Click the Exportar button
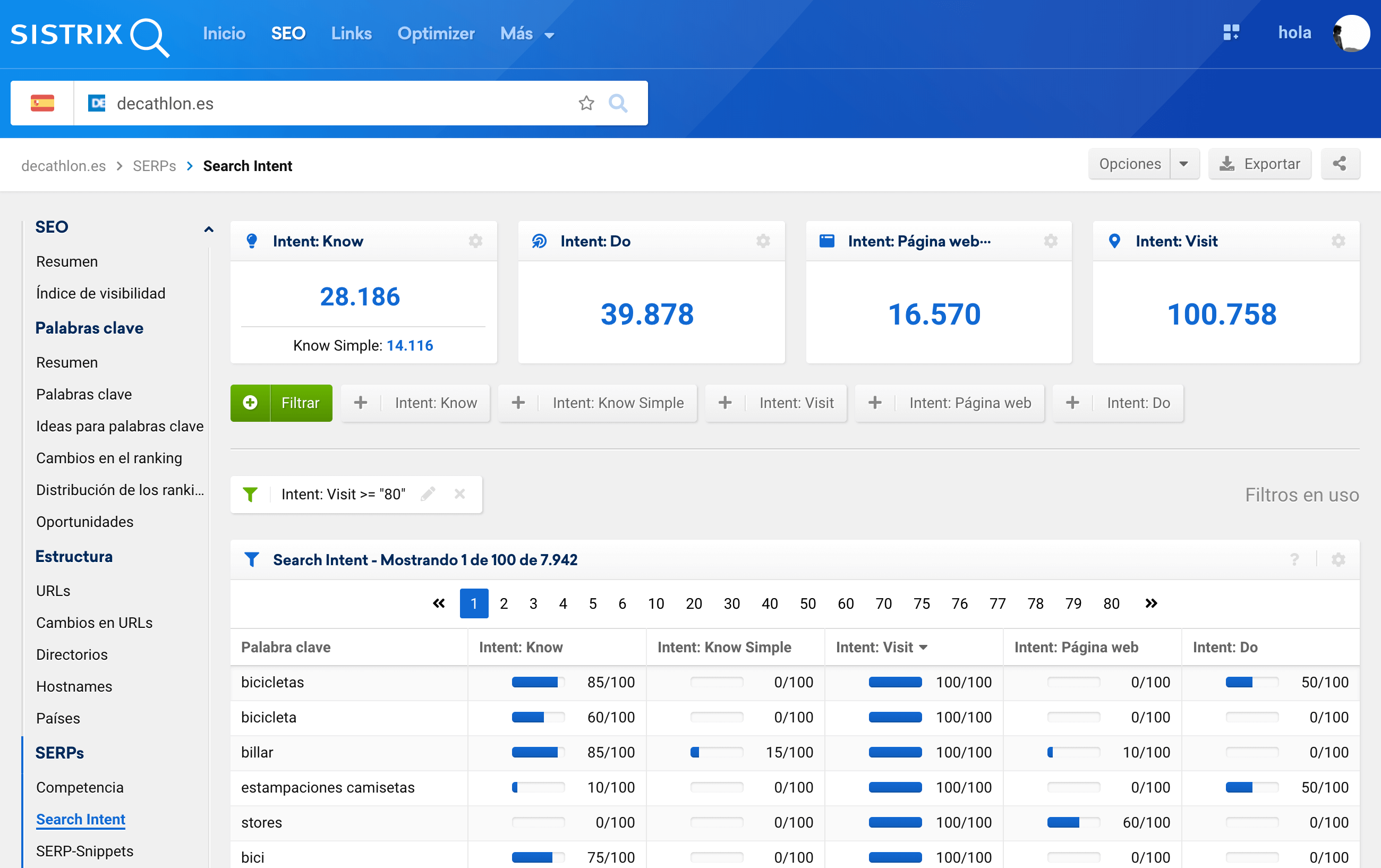The width and height of the screenshot is (1381, 868). click(1259, 164)
